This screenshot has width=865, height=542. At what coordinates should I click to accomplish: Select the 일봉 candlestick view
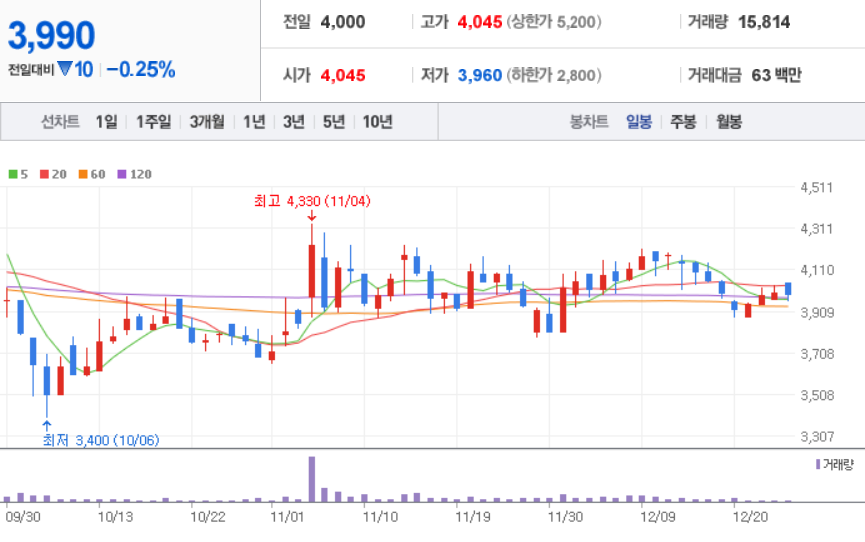coord(639,121)
